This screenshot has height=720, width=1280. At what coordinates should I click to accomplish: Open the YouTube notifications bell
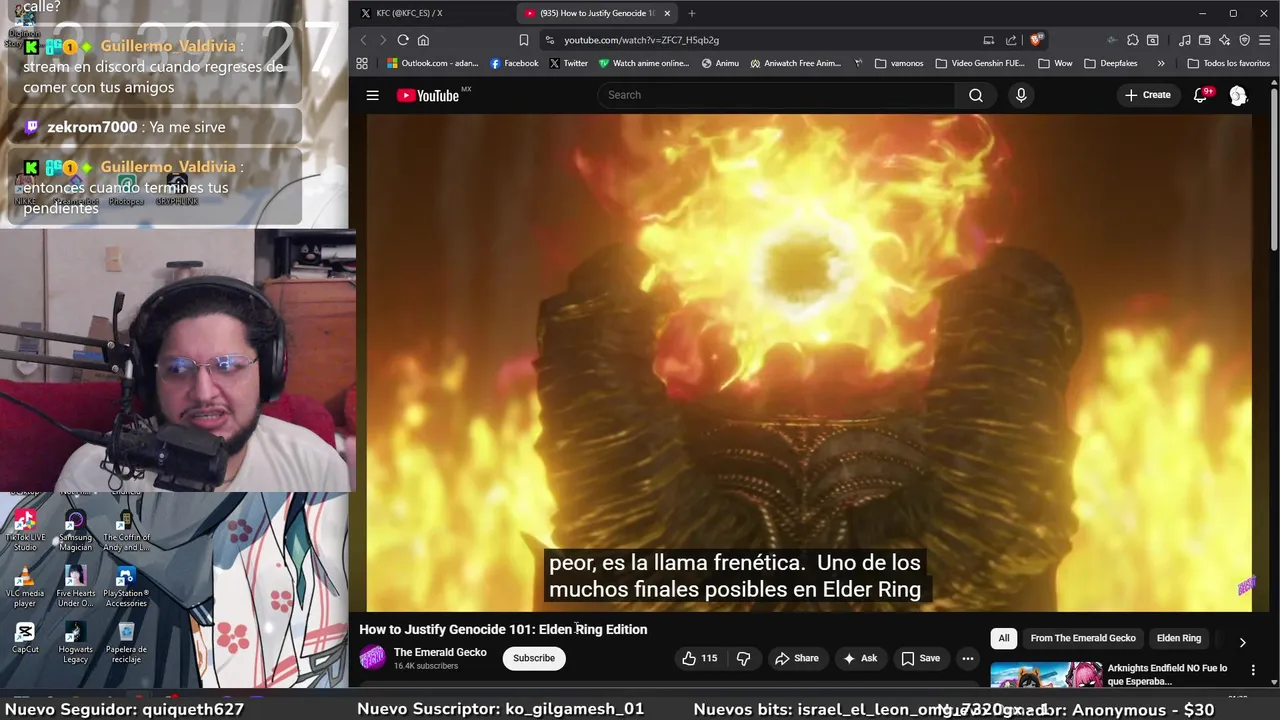[x=1201, y=95]
